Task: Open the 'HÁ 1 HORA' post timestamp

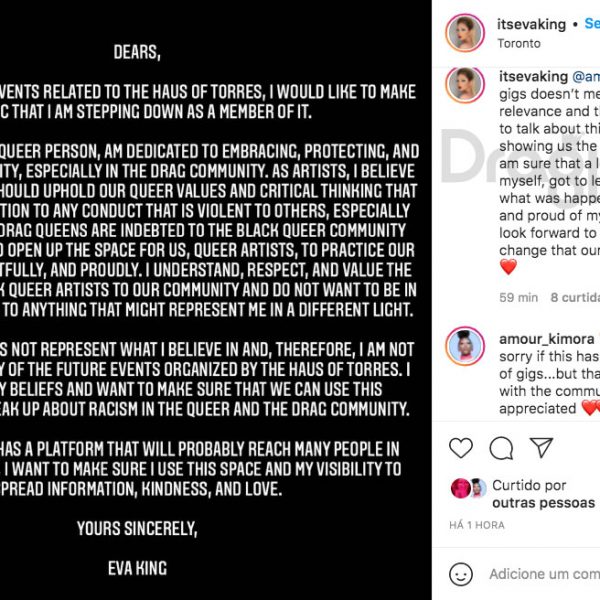Action: pos(477,525)
